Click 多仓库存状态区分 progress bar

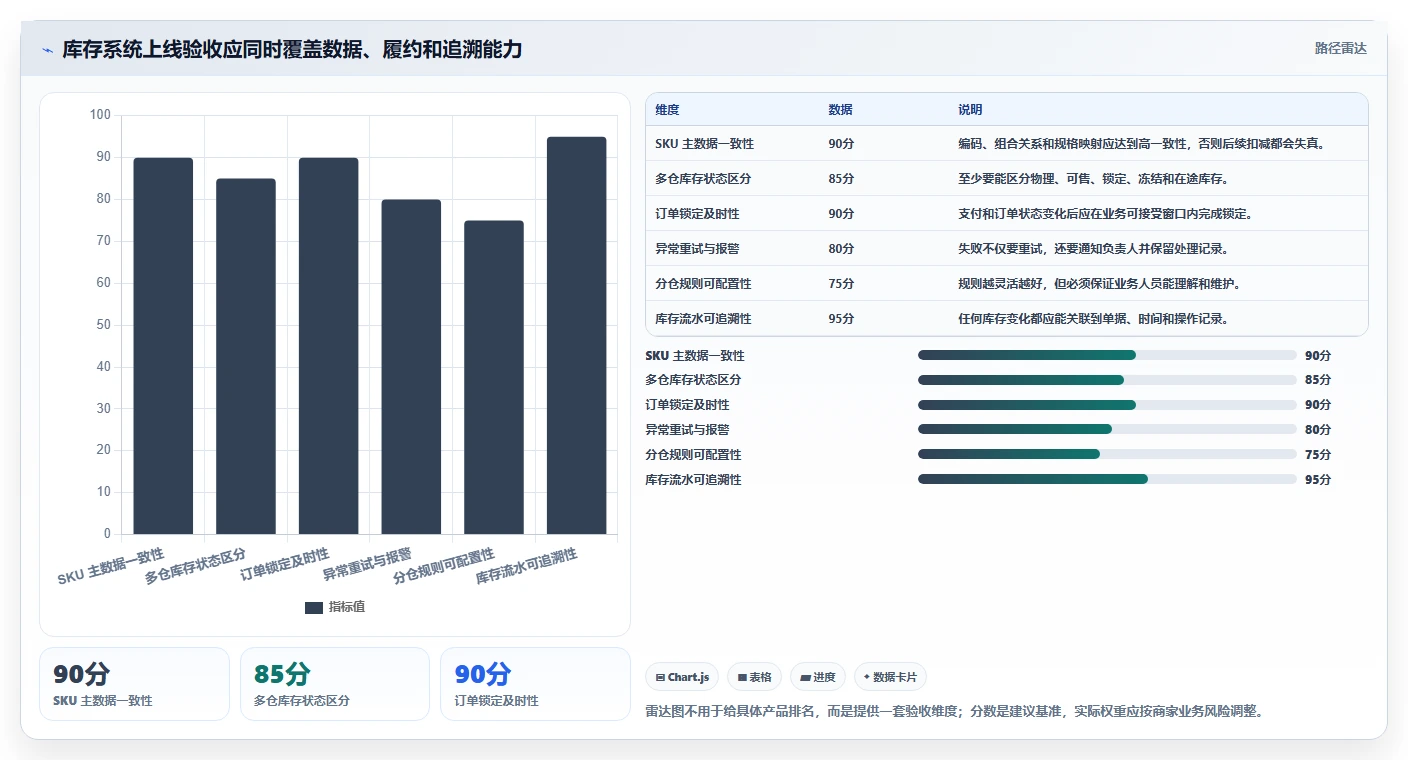coord(1107,380)
